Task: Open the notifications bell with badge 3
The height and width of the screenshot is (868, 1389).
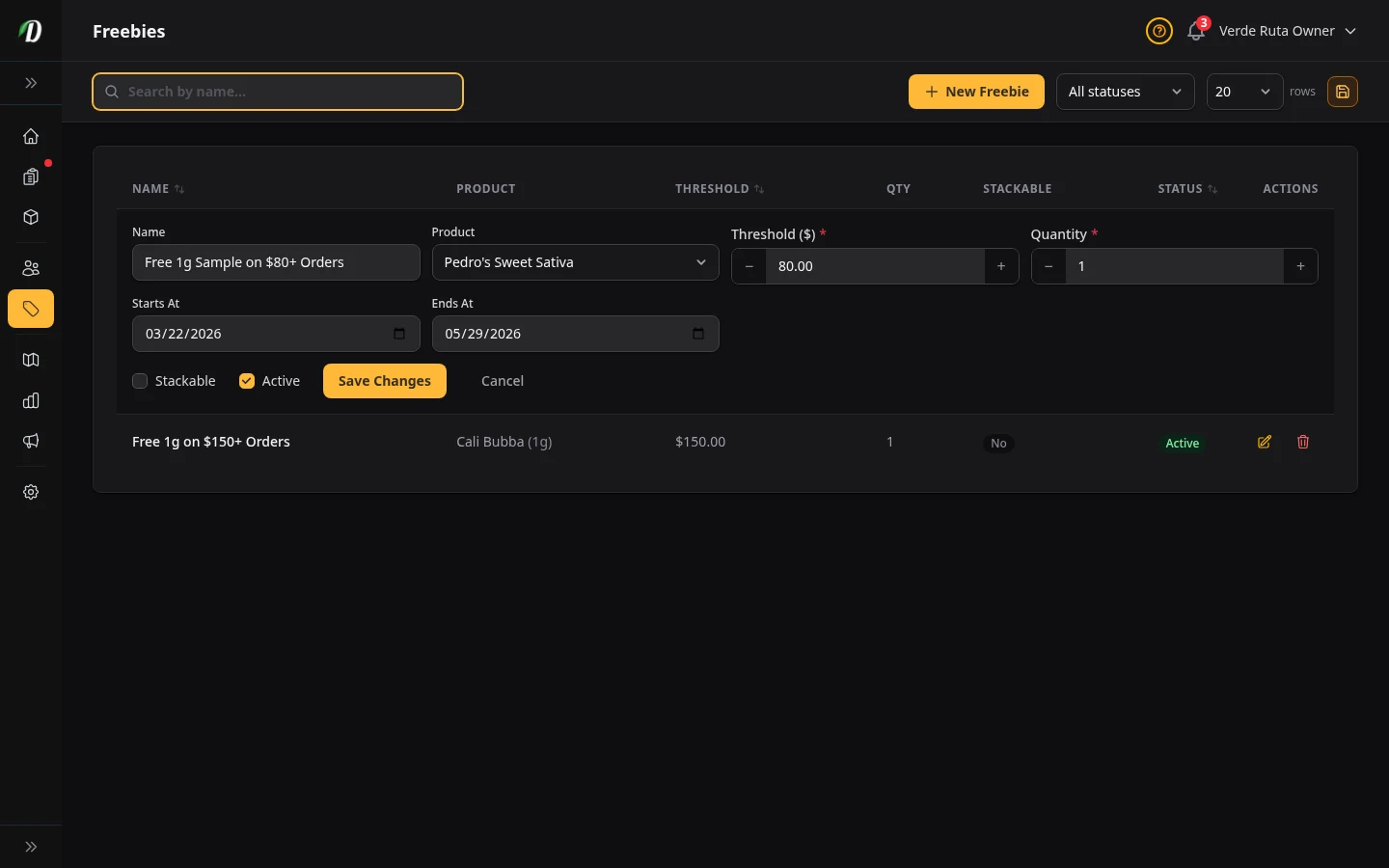Action: (1196, 30)
